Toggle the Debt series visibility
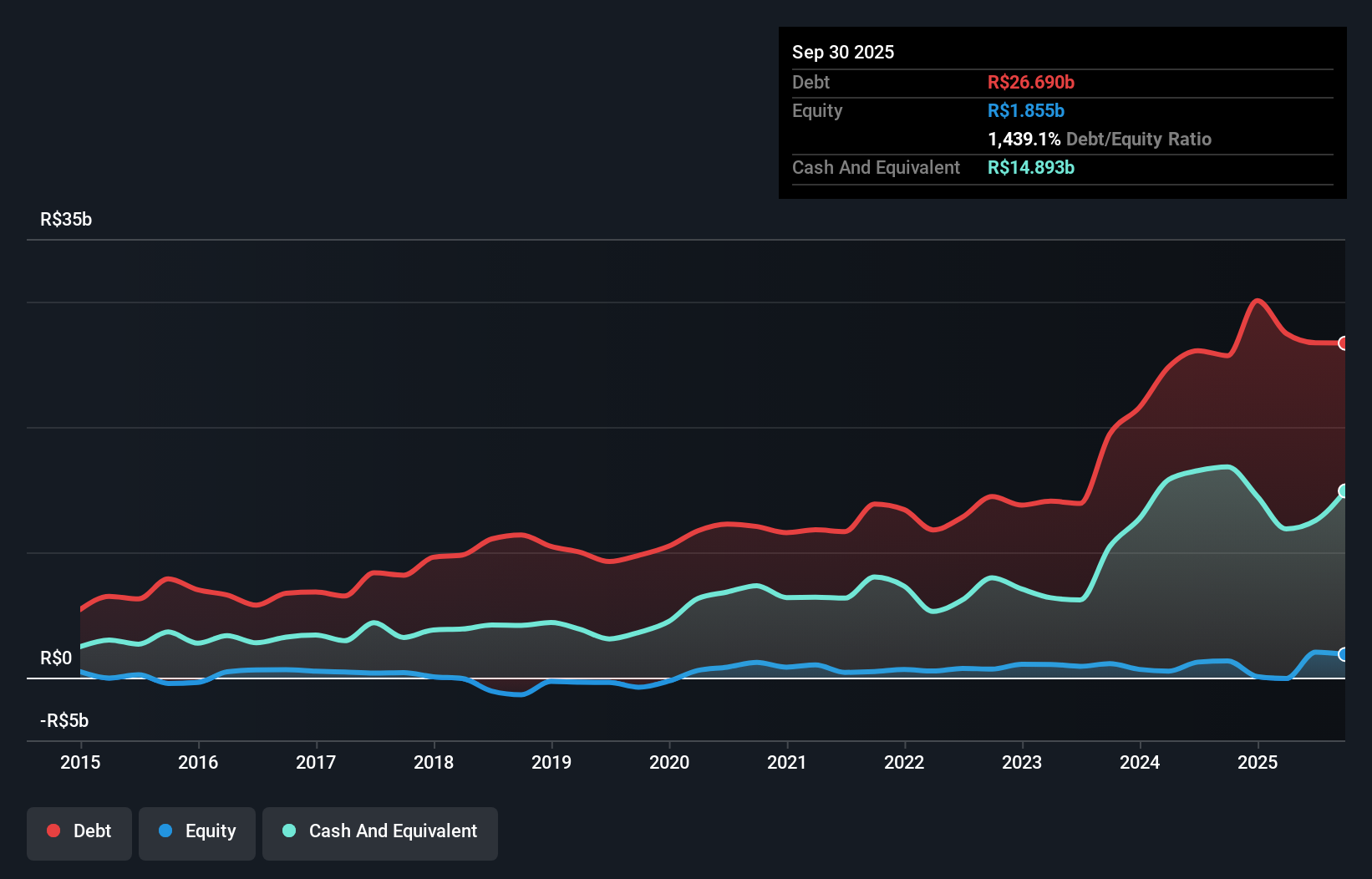 coord(79,833)
